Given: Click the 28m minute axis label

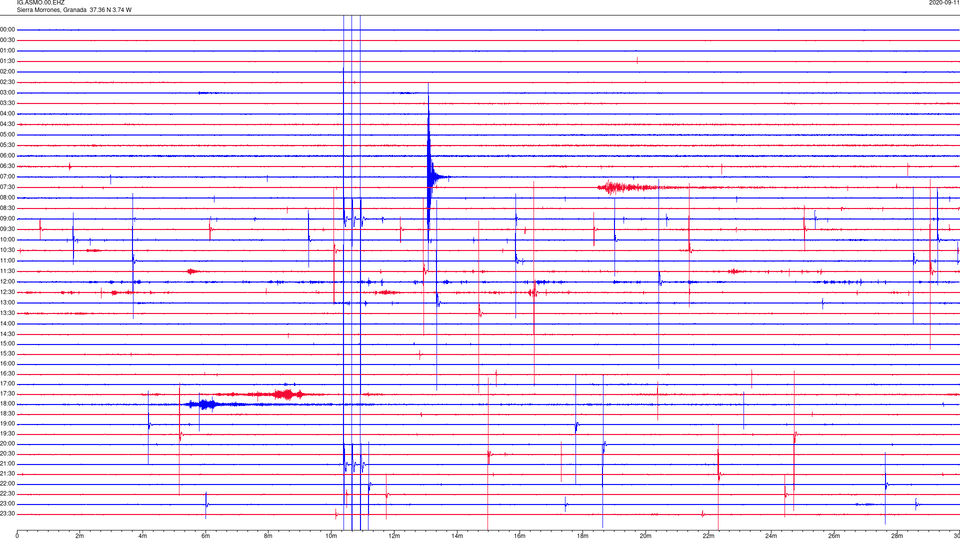Looking at the screenshot, I should 897,536.
